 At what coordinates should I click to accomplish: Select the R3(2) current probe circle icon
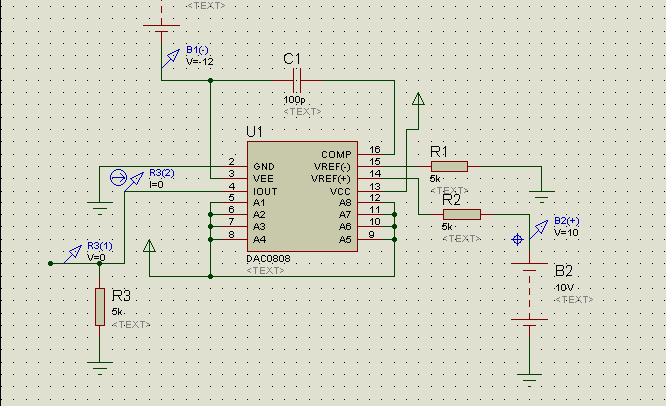tap(119, 178)
